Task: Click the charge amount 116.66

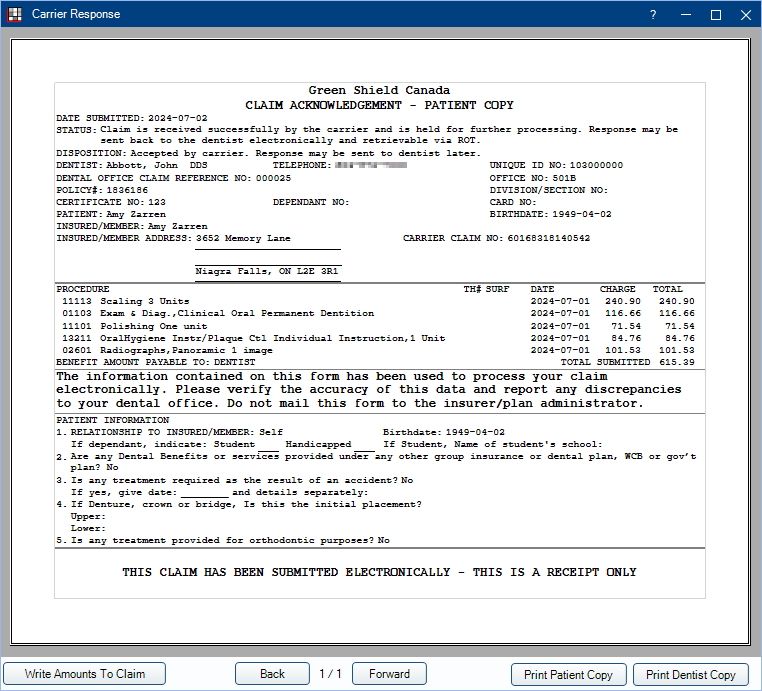Action: pos(623,313)
